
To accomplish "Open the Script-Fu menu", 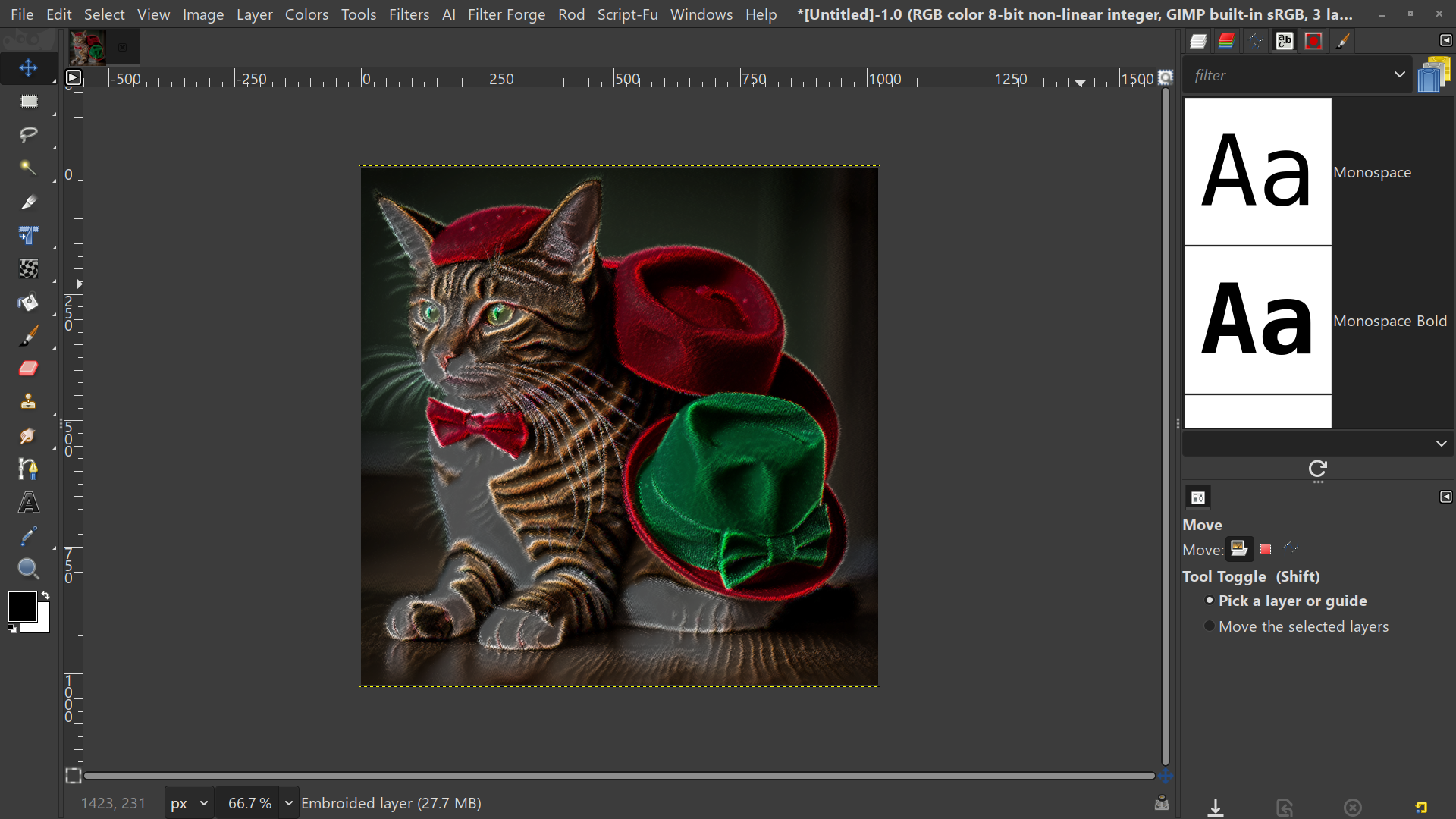I will tap(627, 14).
